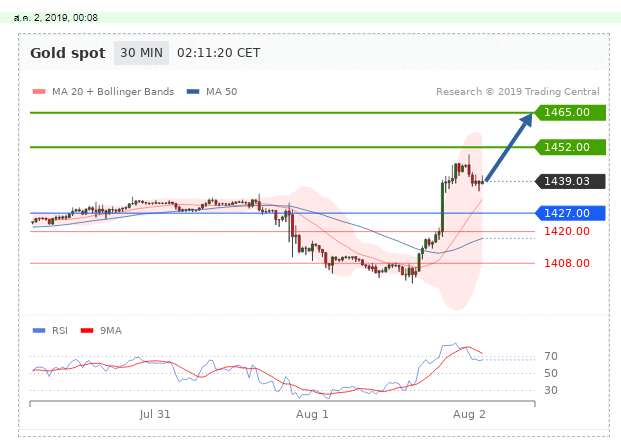Click the MA 20 + Bollinger Bands swatch
The height and width of the screenshot is (447, 621).
(39, 92)
